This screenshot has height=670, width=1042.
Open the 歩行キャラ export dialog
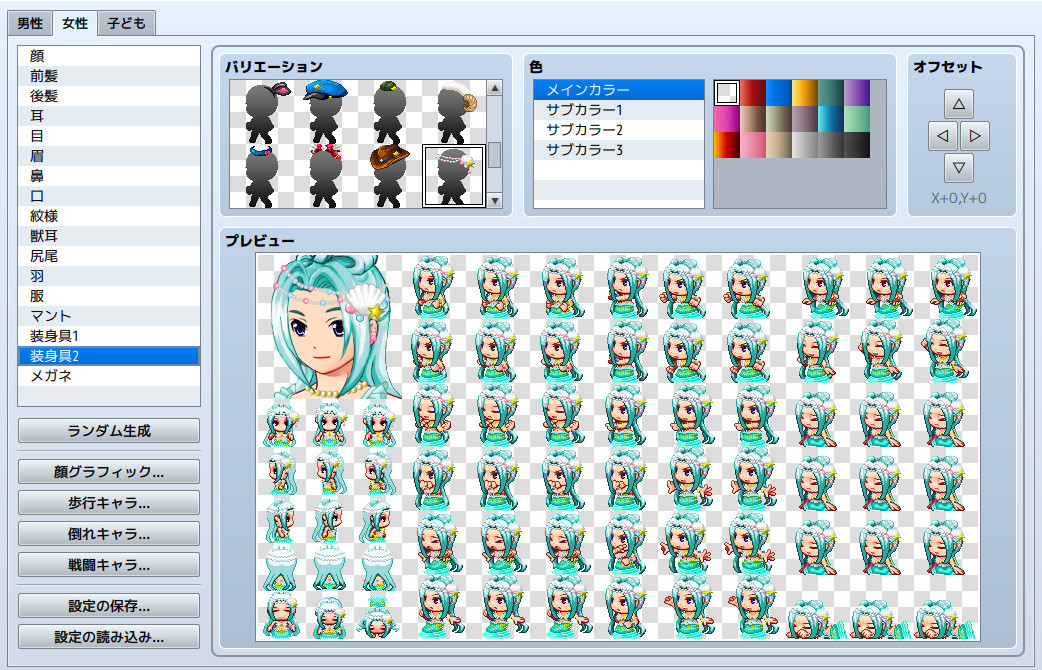coord(108,503)
